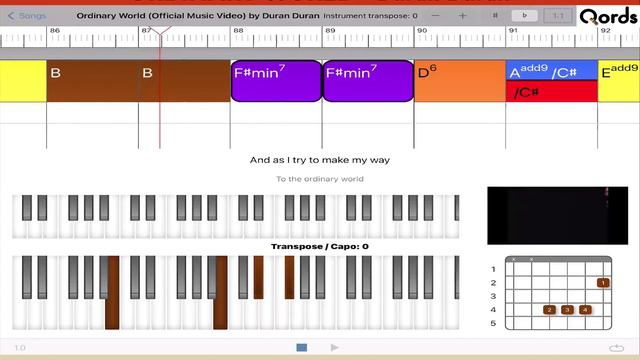This screenshot has height=360, width=640.
Task: Select the red /C# chord block
Action: click(551, 91)
